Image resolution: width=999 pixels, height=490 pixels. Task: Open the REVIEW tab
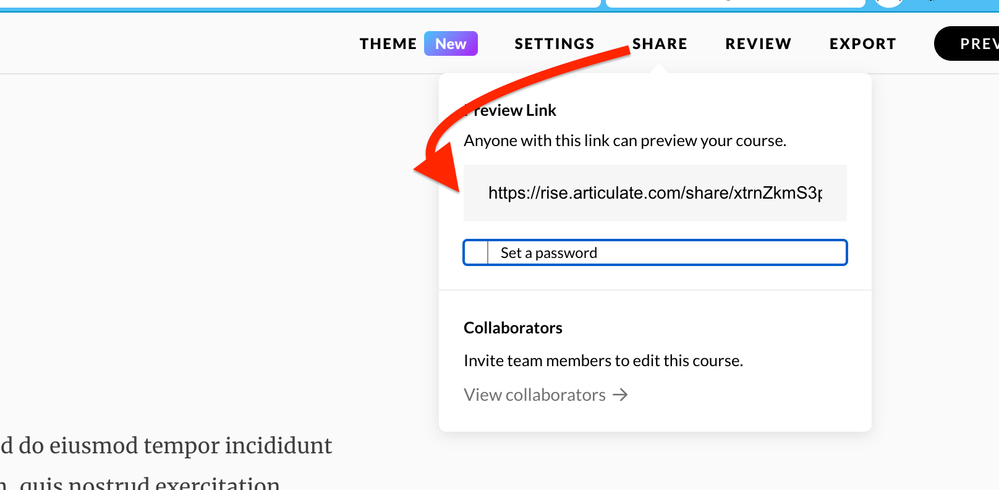click(758, 44)
